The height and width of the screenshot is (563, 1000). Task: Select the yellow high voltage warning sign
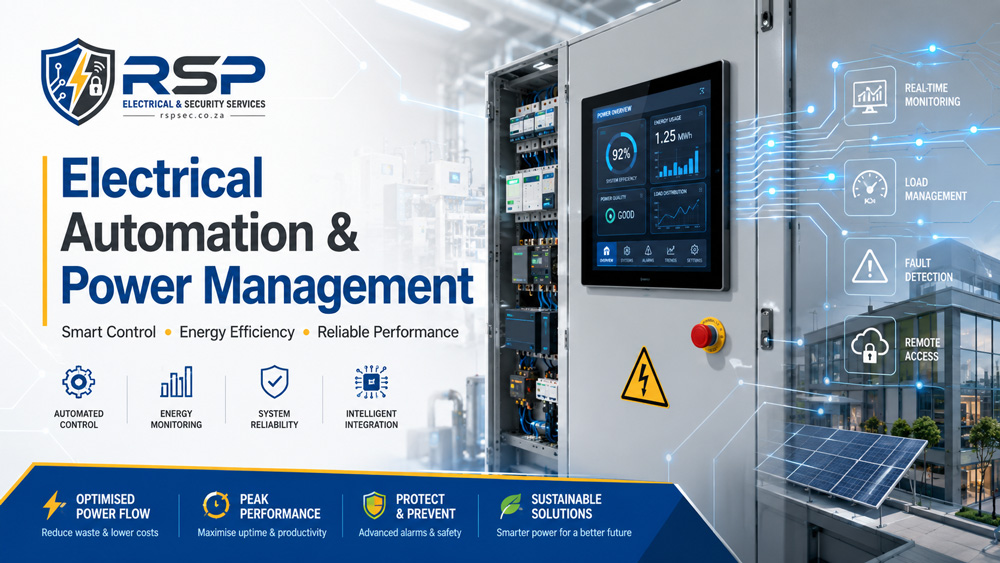tap(644, 377)
